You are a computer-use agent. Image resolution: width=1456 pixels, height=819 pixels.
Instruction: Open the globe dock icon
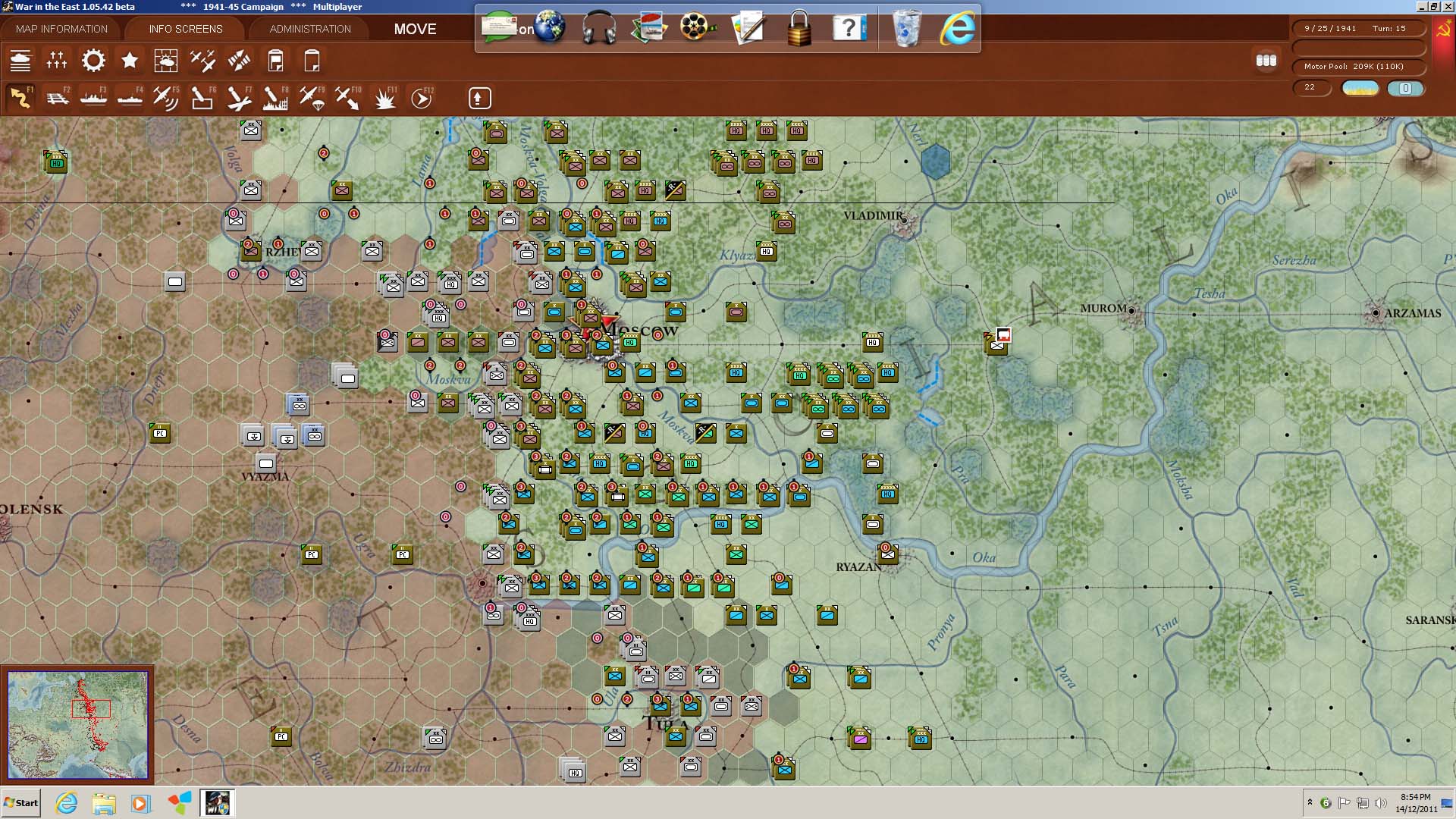(x=549, y=28)
